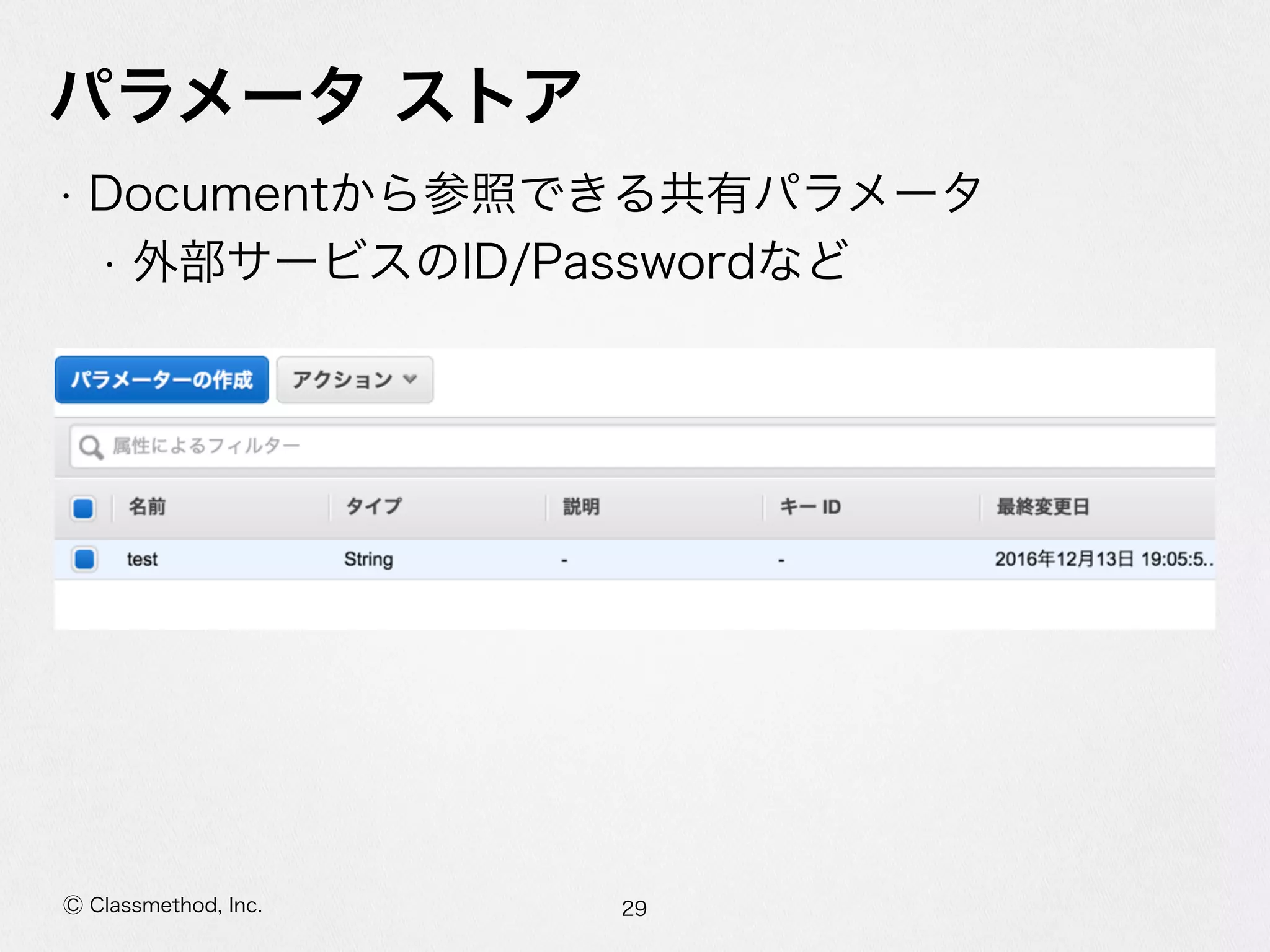Click the キー ID column header
The image size is (1270, 952).
click(810, 507)
